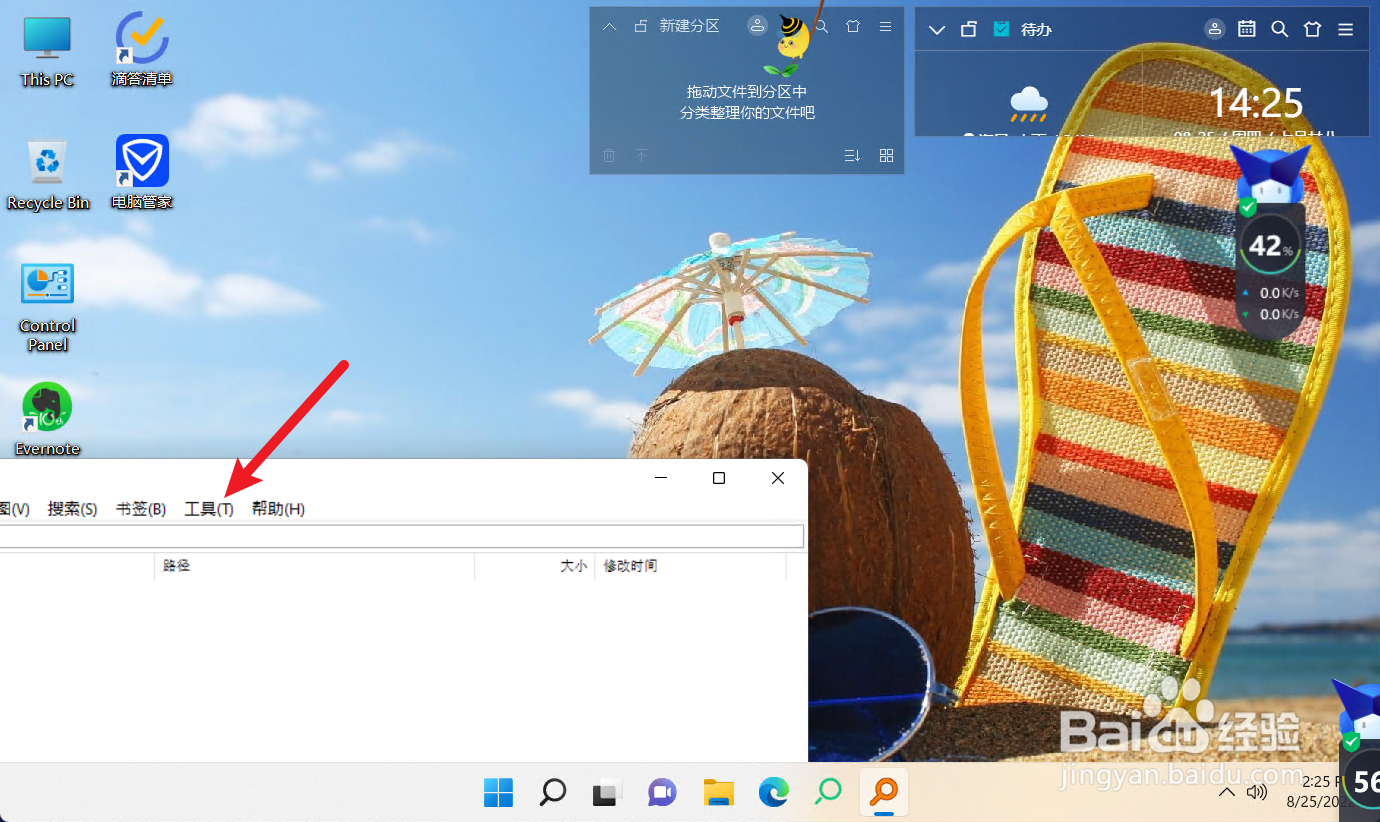Minimize the Everything search window

coord(661,478)
